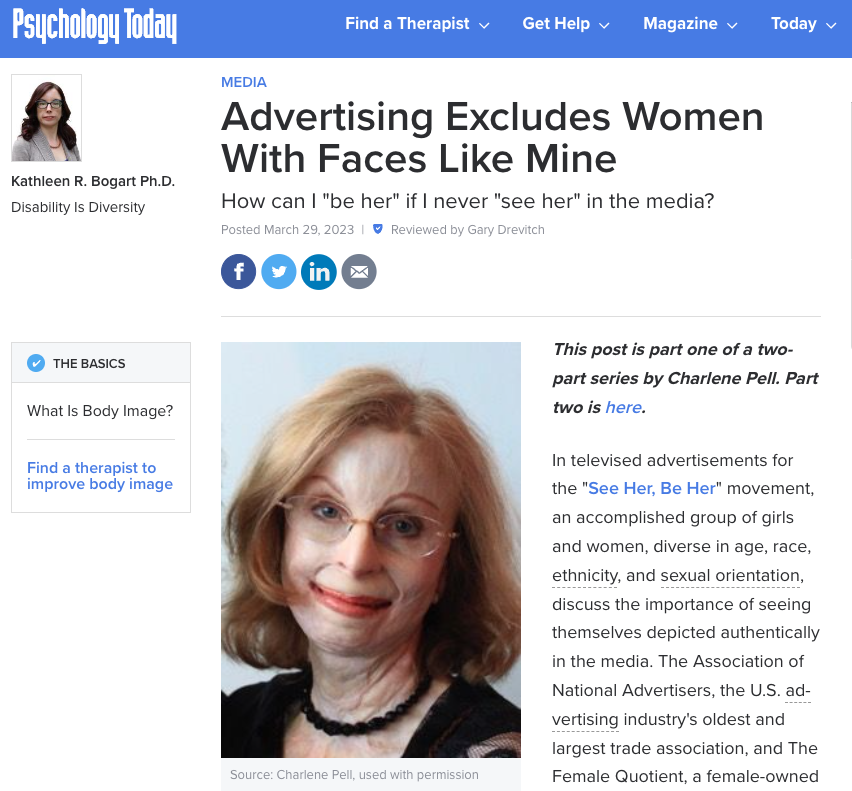This screenshot has width=852, height=791.
Task: Open the Get Help dropdown
Action: pos(566,24)
